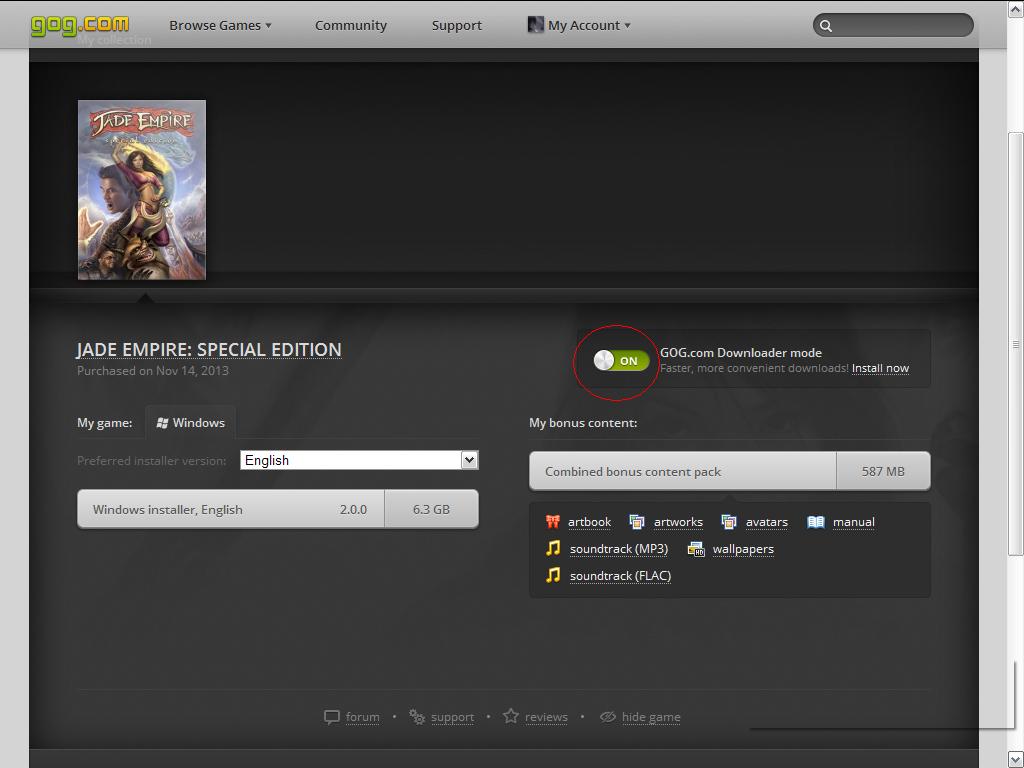Click the reviews star icon
1024x768 pixels.
[511, 716]
